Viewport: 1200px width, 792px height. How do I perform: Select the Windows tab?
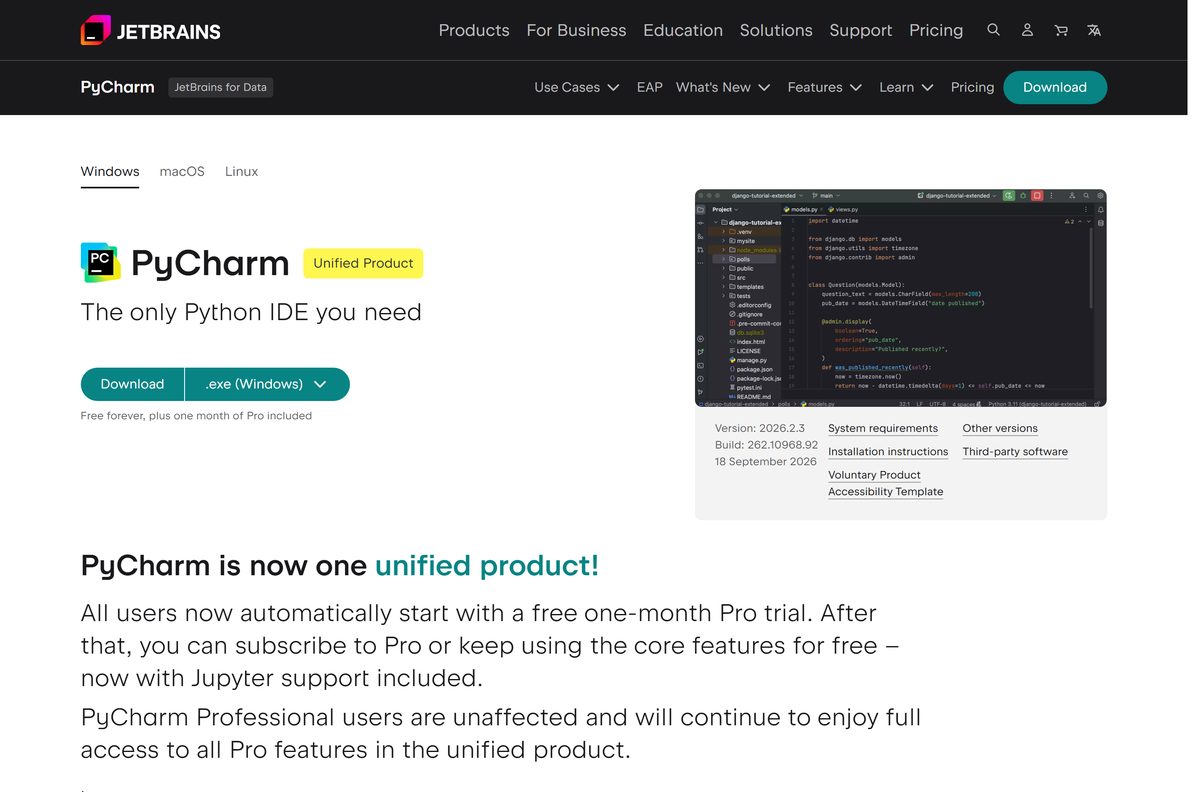pyautogui.click(x=110, y=172)
